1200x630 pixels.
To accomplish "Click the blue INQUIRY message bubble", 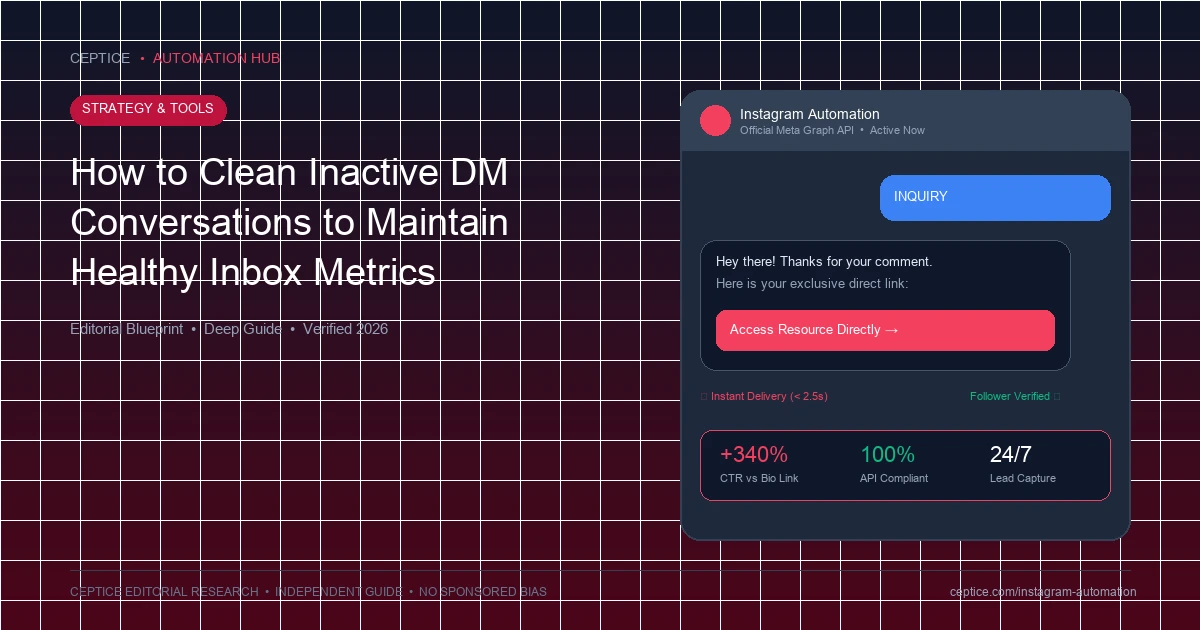I will [x=995, y=197].
